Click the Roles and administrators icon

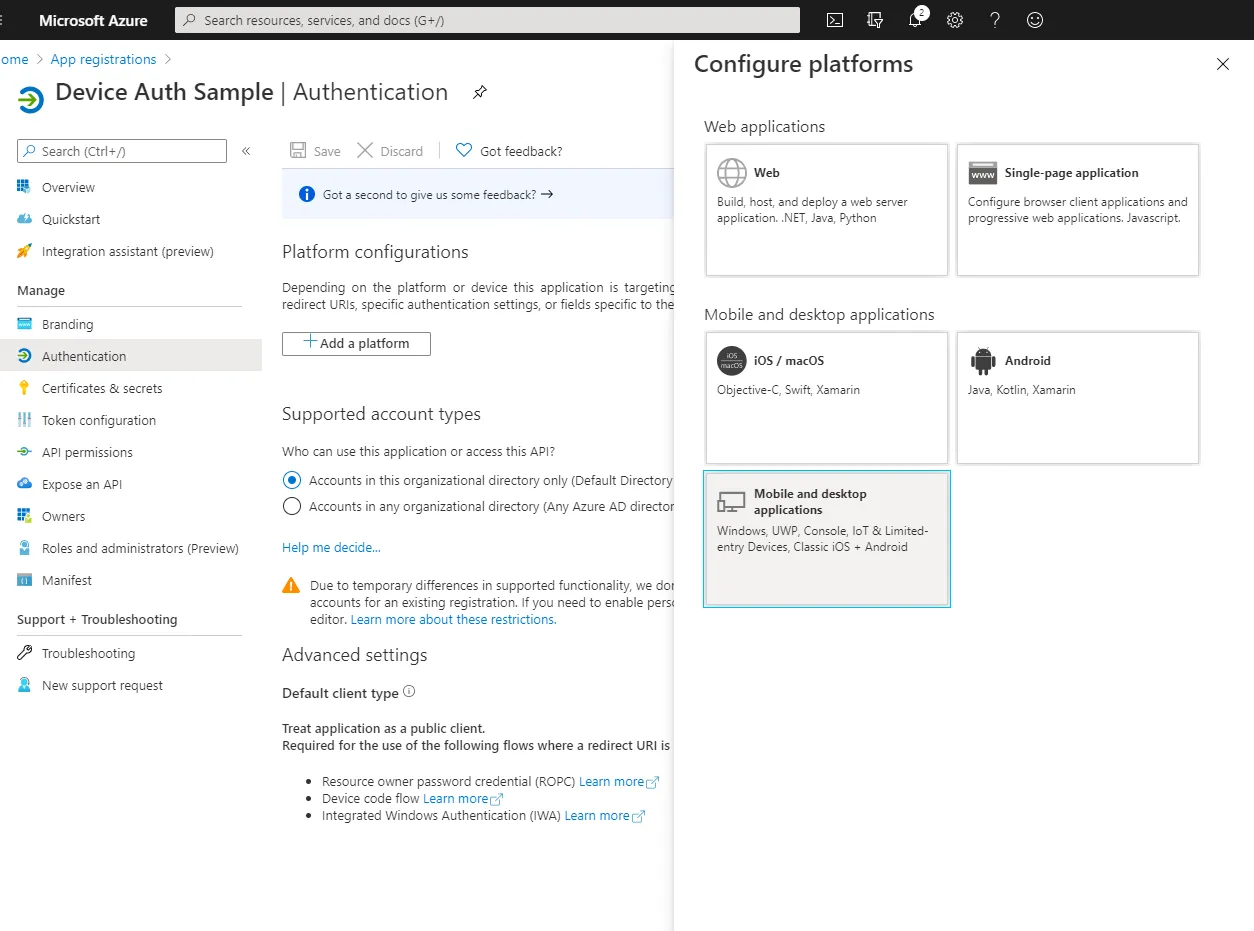[x=24, y=548]
